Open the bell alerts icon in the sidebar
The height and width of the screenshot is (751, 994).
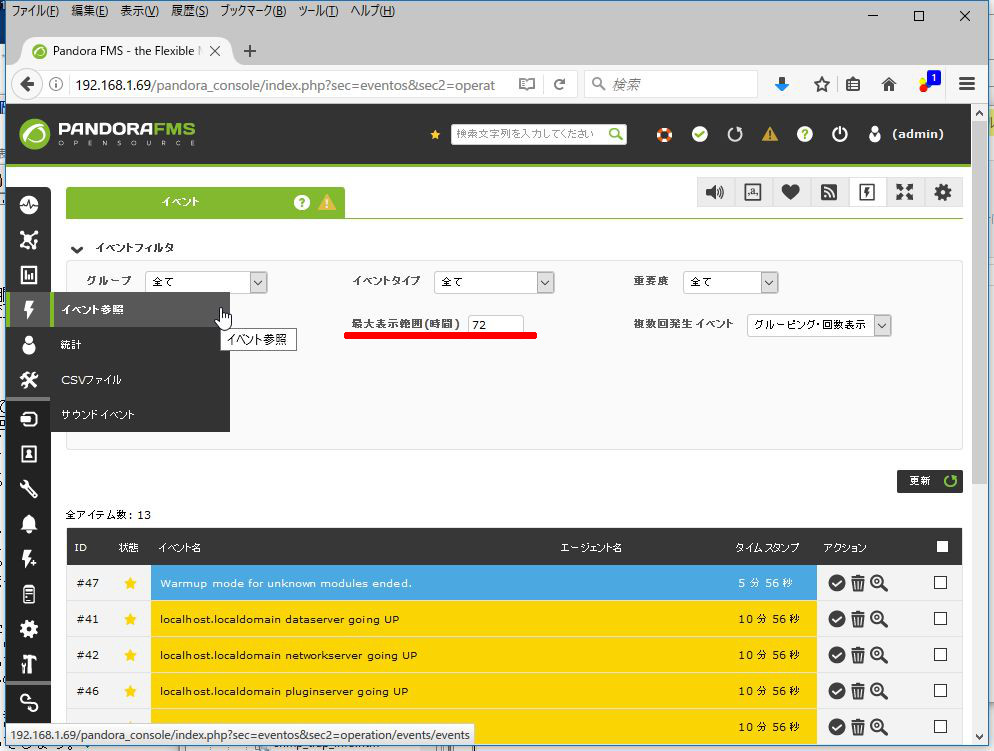click(29, 524)
